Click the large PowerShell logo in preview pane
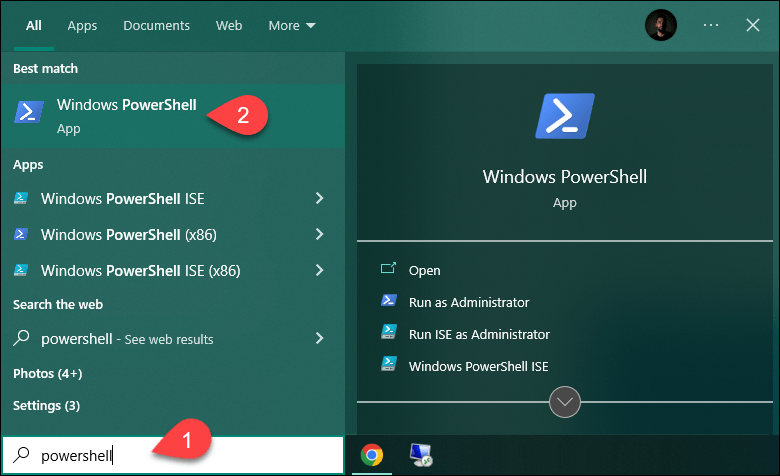 click(x=565, y=116)
